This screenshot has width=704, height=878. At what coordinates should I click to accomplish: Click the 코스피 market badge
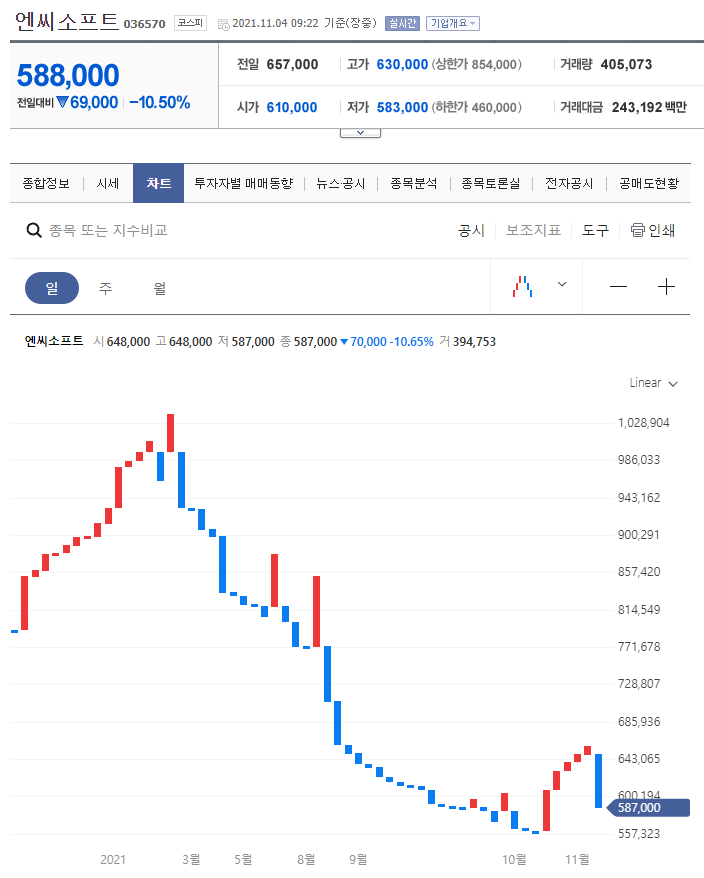click(x=189, y=23)
